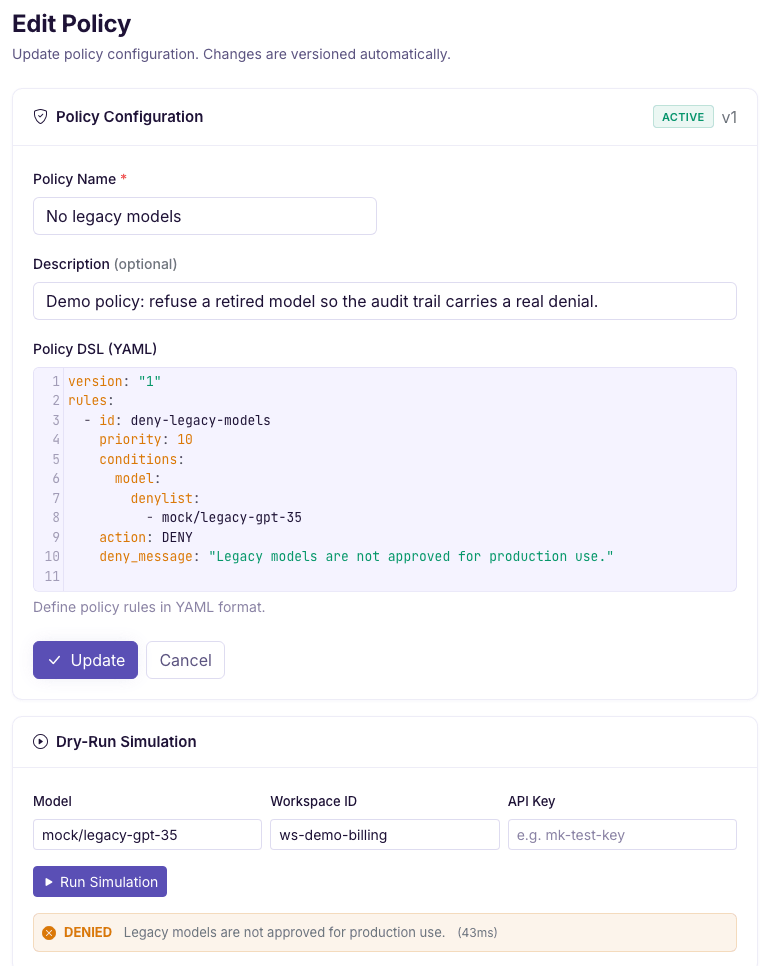The image size is (764, 966).
Task: Cancel editing the policy
Action: click(185, 660)
